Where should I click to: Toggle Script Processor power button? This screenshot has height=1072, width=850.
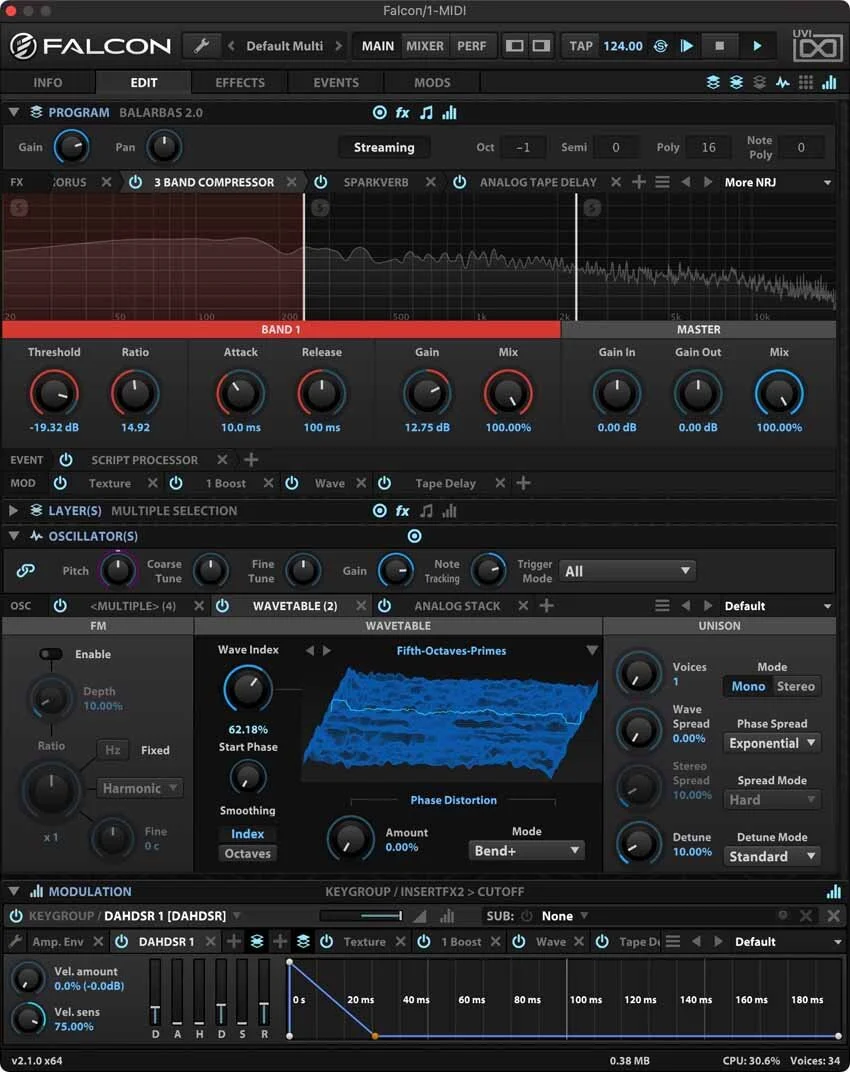pyautogui.click(x=66, y=459)
